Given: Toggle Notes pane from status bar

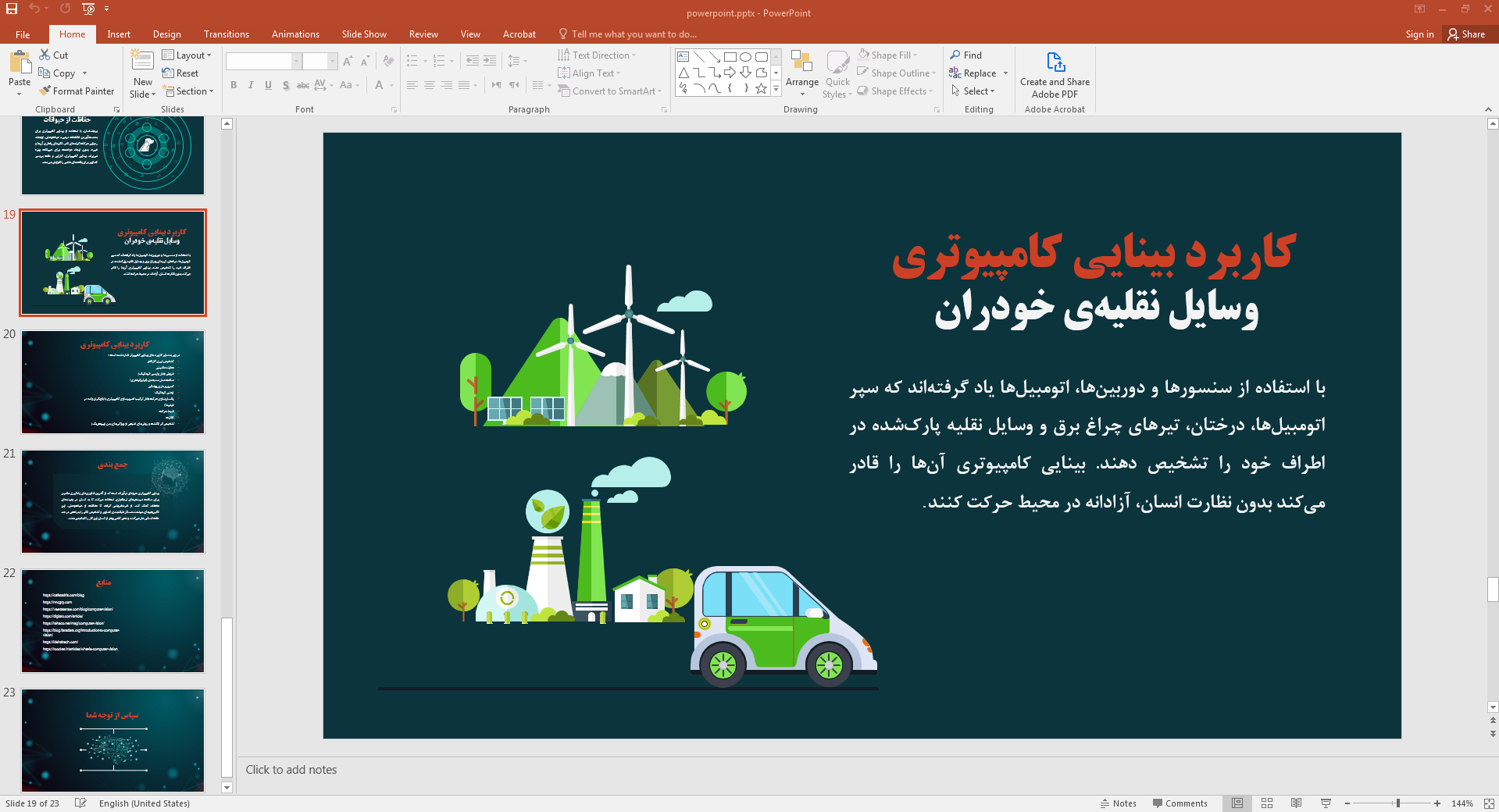Looking at the screenshot, I should pyautogui.click(x=1118, y=803).
